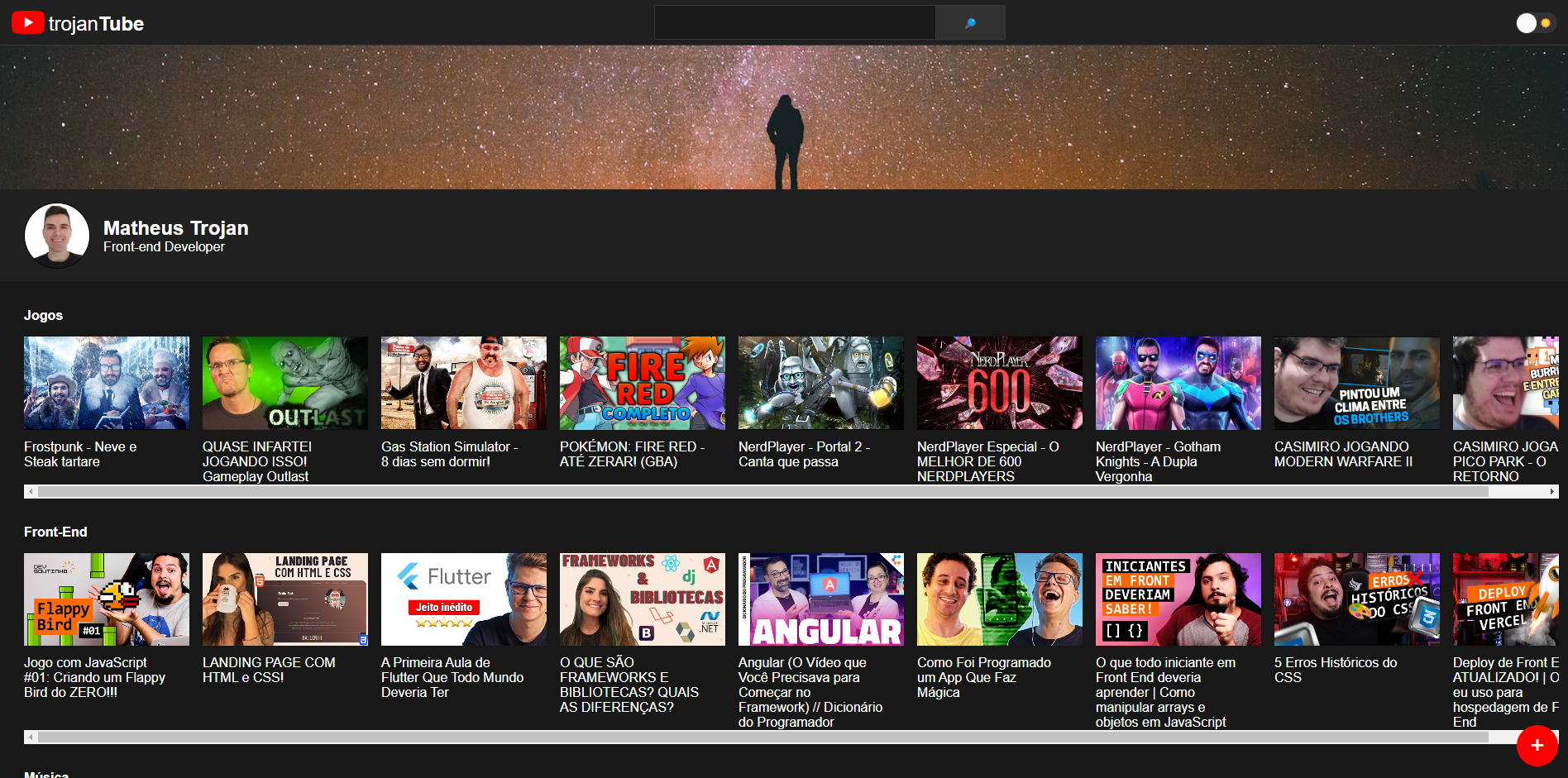Screen dimensions: 1568x778
Task: Click the title 'POKÉMON: FIRE RED - ATÉ ZERAR! (GBA)'
Action: pos(633,454)
